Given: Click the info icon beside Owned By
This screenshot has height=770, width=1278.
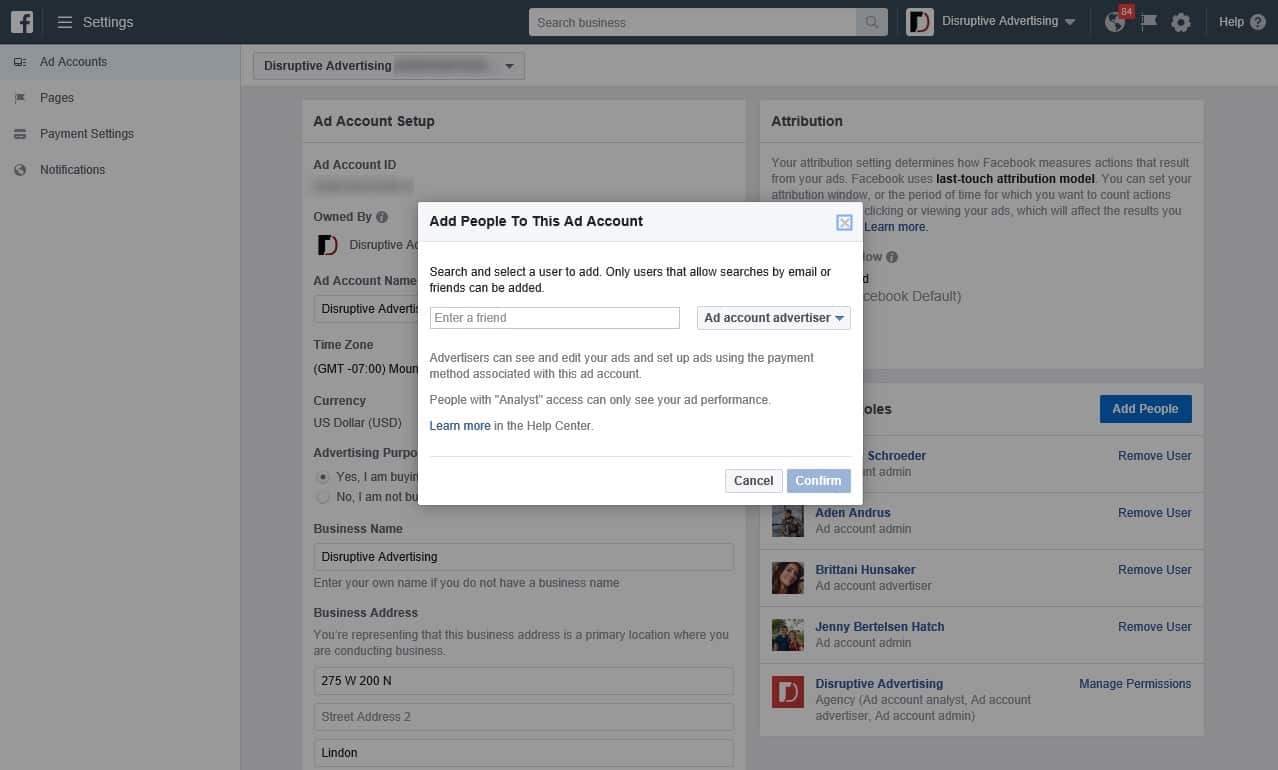Looking at the screenshot, I should pyautogui.click(x=382, y=217).
